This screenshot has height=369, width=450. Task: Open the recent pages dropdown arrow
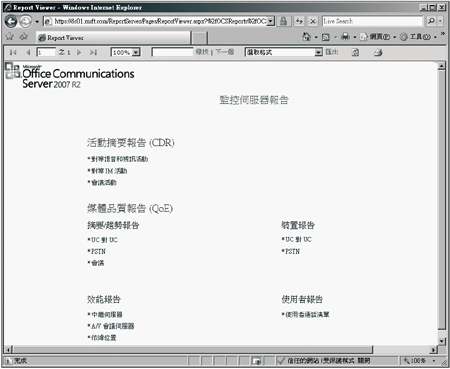tap(37, 22)
